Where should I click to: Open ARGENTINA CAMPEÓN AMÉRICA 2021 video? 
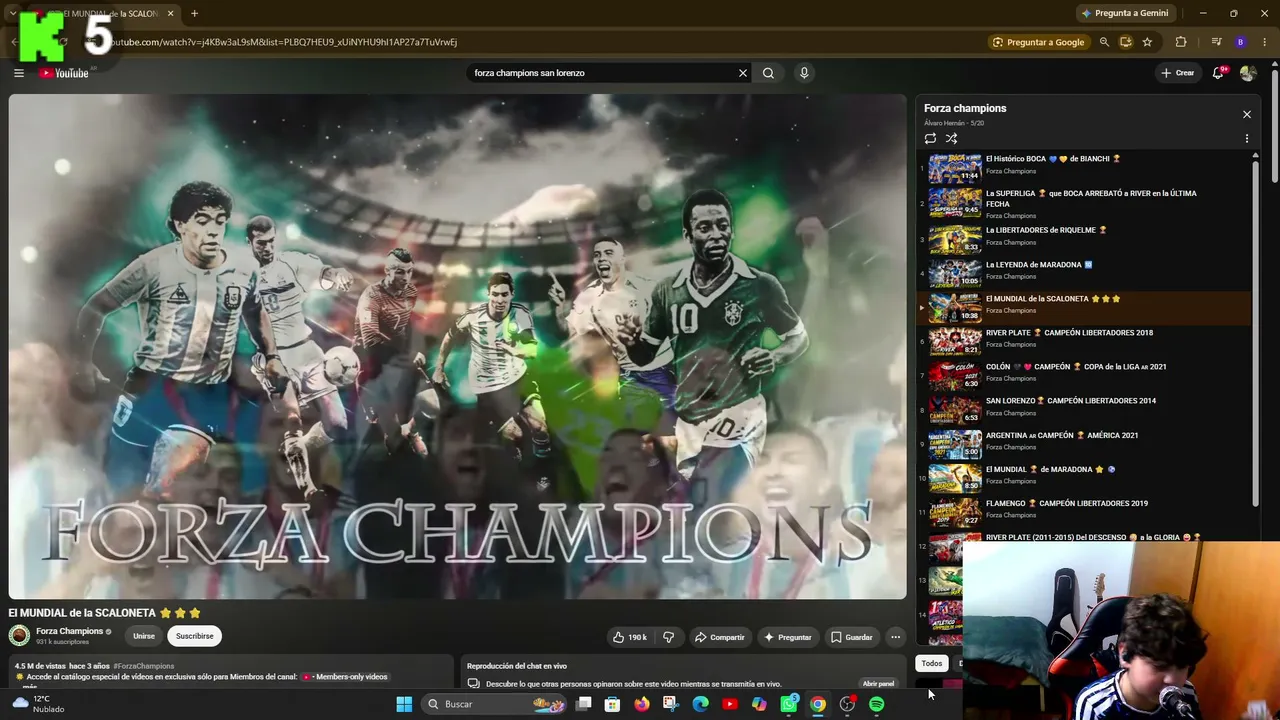tap(1083, 443)
